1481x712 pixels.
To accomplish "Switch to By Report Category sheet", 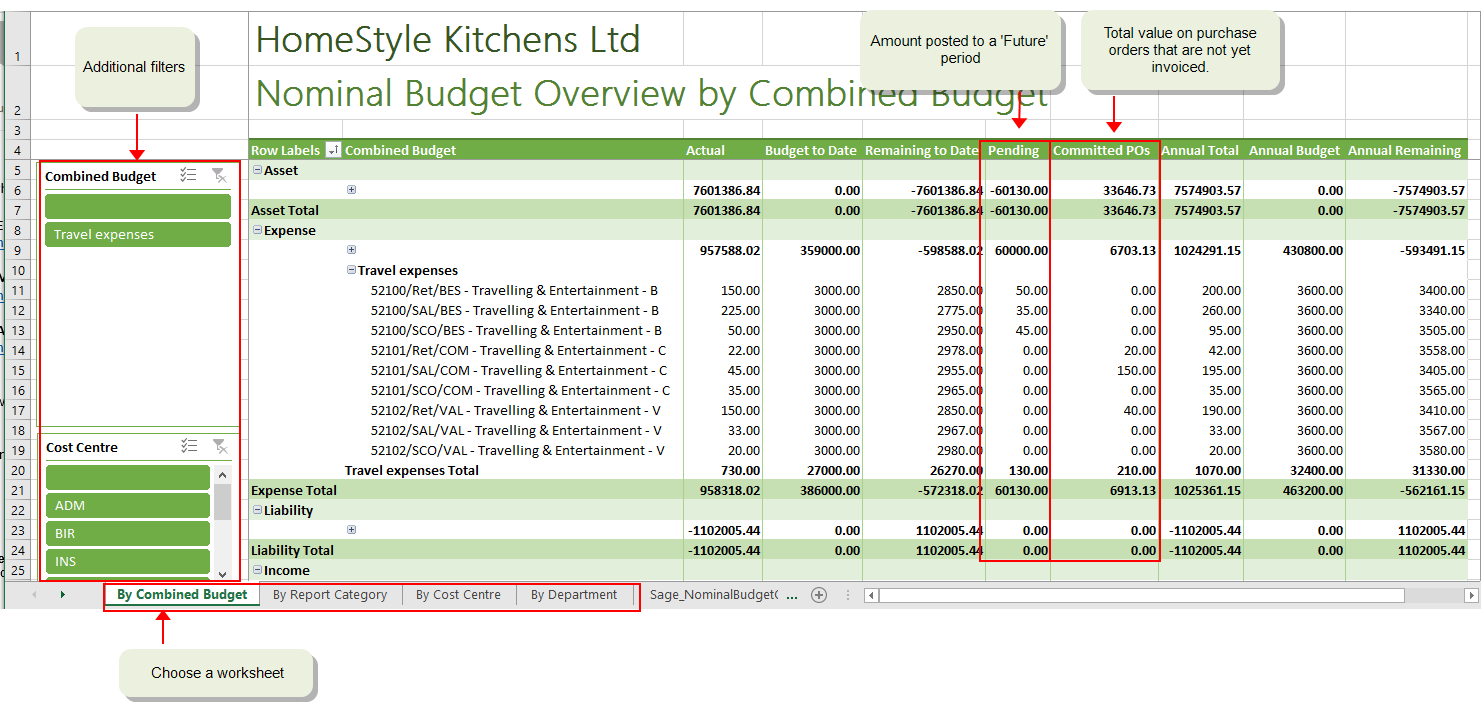I will pyautogui.click(x=330, y=594).
